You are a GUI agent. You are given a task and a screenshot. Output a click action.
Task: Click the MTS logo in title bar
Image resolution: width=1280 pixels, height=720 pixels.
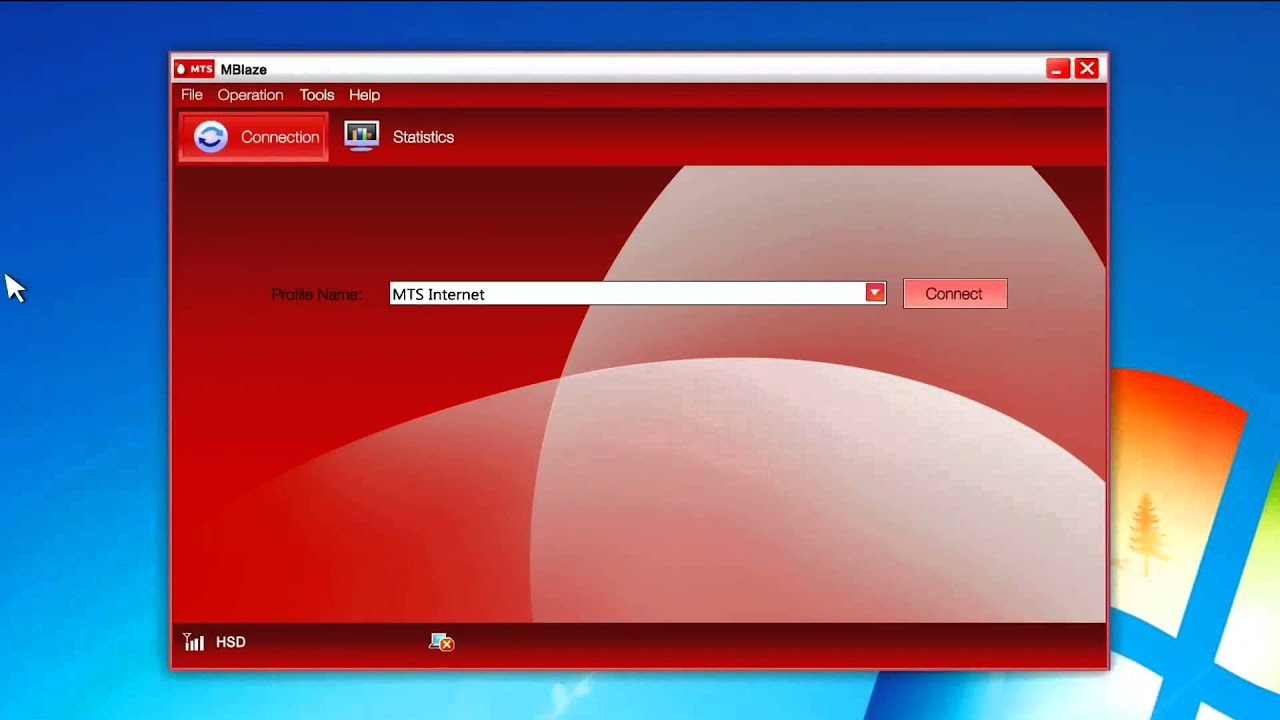(194, 69)
